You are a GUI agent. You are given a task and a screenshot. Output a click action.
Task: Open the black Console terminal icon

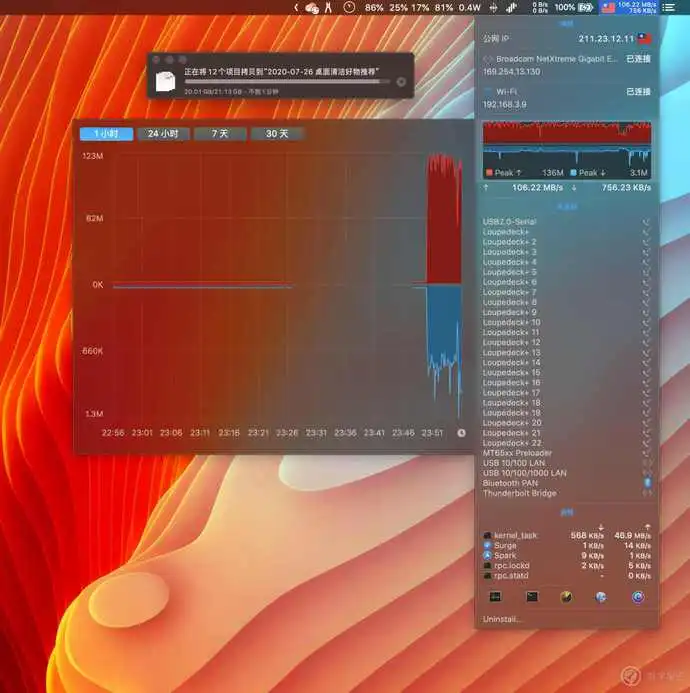click(x=532, y=597)
